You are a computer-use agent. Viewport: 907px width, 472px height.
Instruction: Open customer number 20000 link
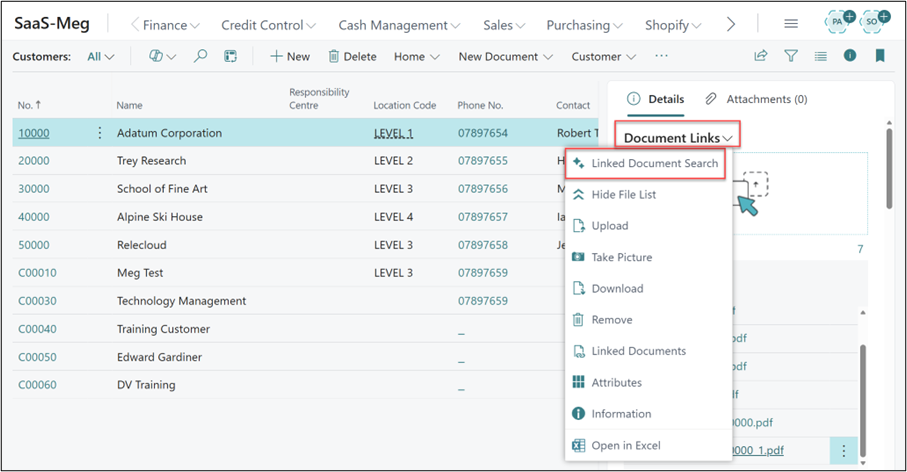click(34, 161)
